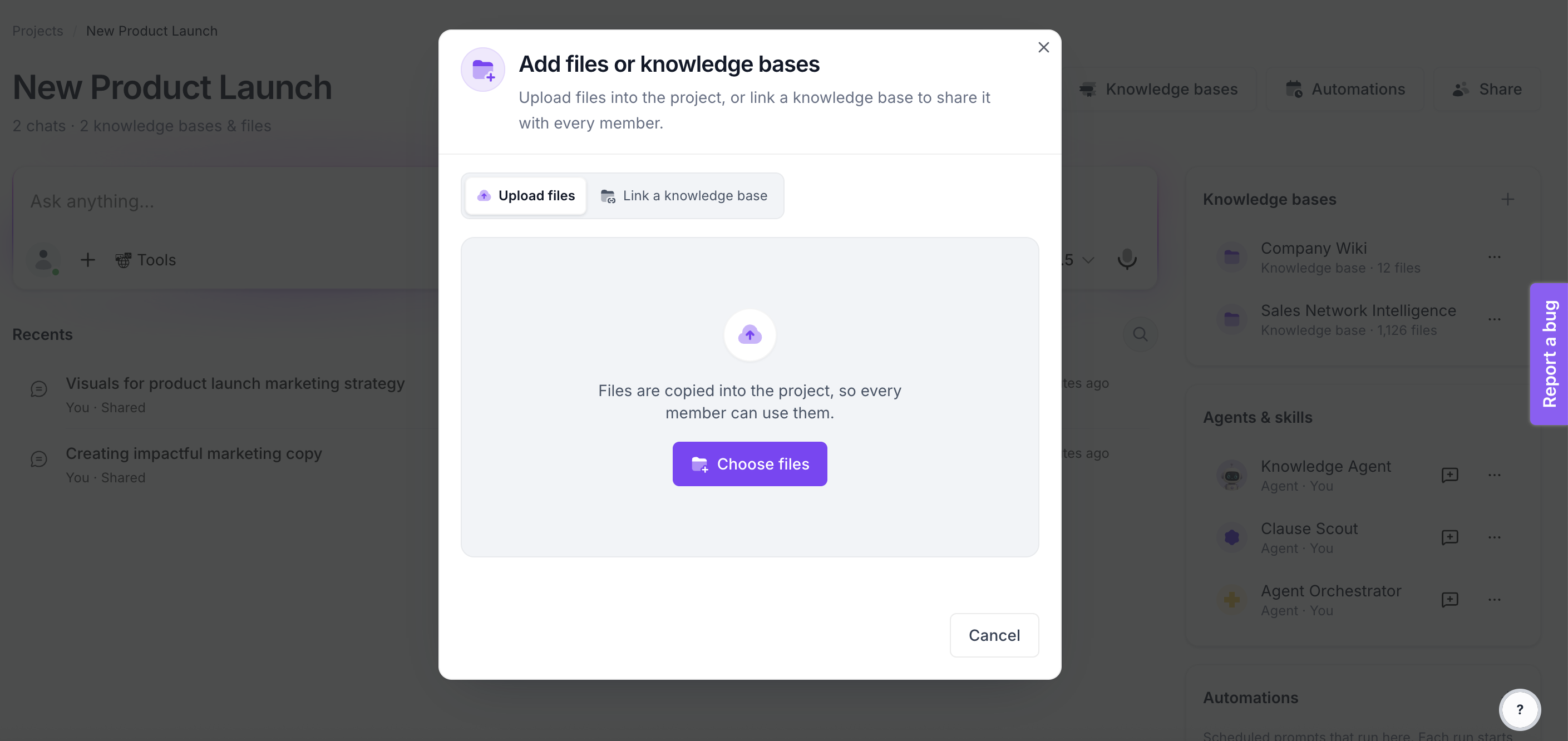Click the Projects breadcrumb link
Screen dimensions: 1568x741
point(38,31)
